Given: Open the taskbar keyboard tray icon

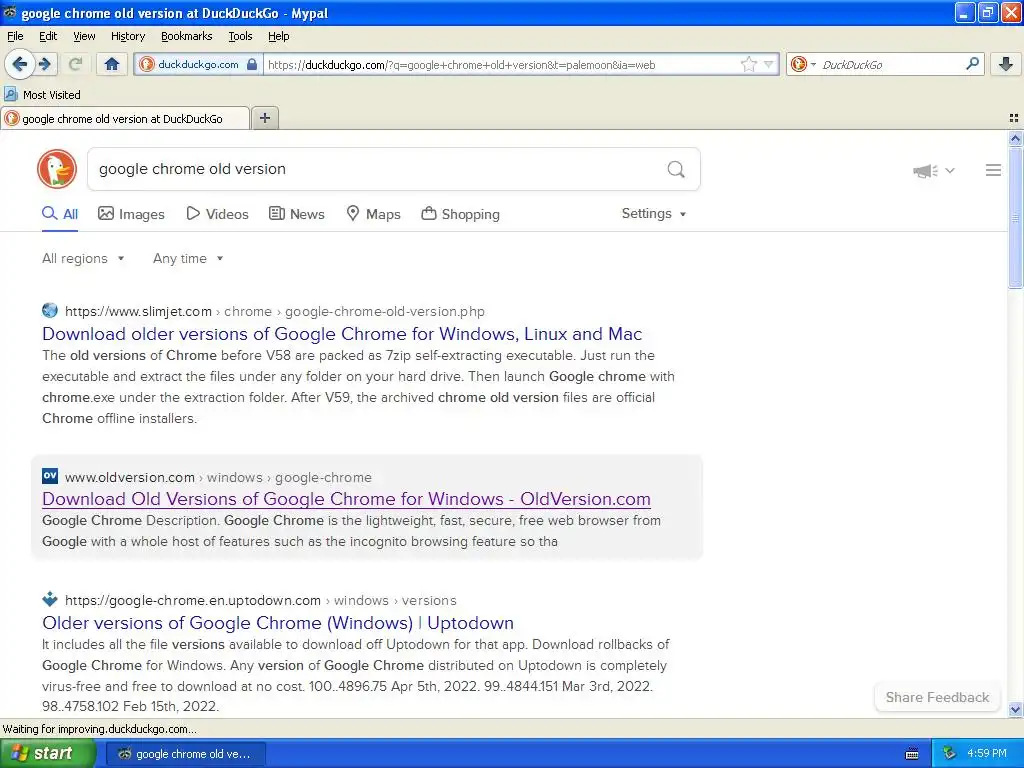Looking at the screenshot, I should pyautogui.click(x=912, y=754).
